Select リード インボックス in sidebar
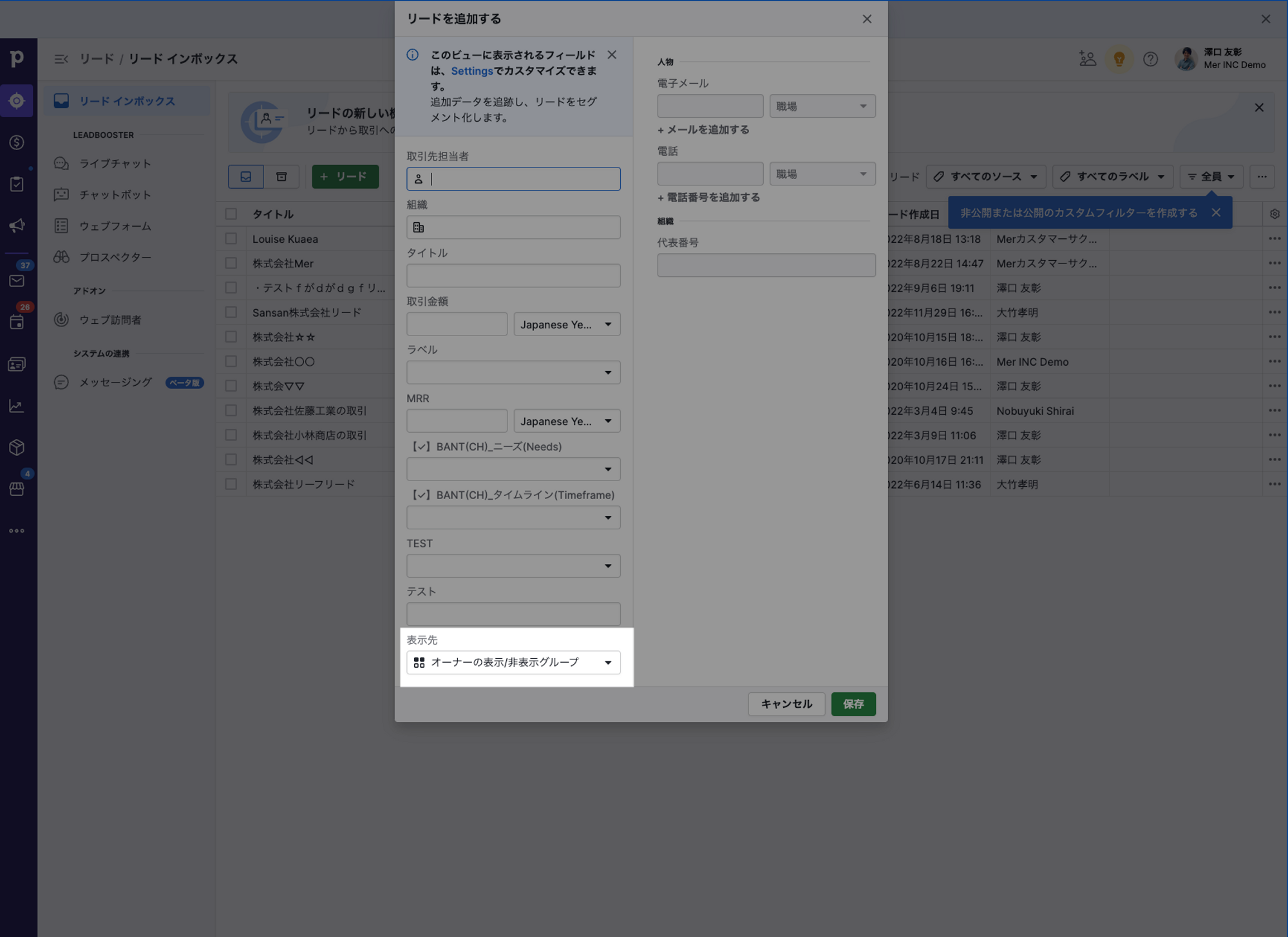Viewport: 1288px width, 937px height. click(x=127, y=101)
